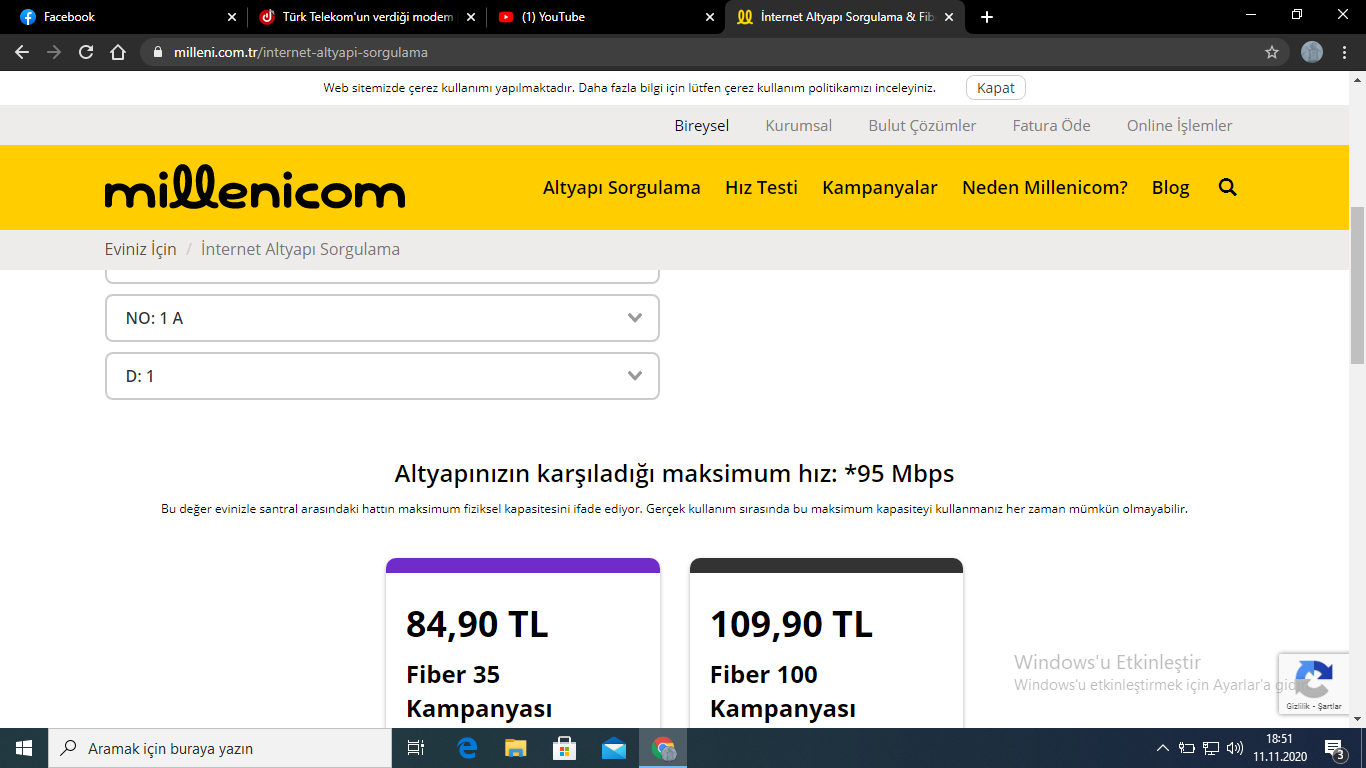Show hidden tray icons with the chevron
Image resolution: width=1366 pixels, height=768 pixels.
[x=1162, y=748]
